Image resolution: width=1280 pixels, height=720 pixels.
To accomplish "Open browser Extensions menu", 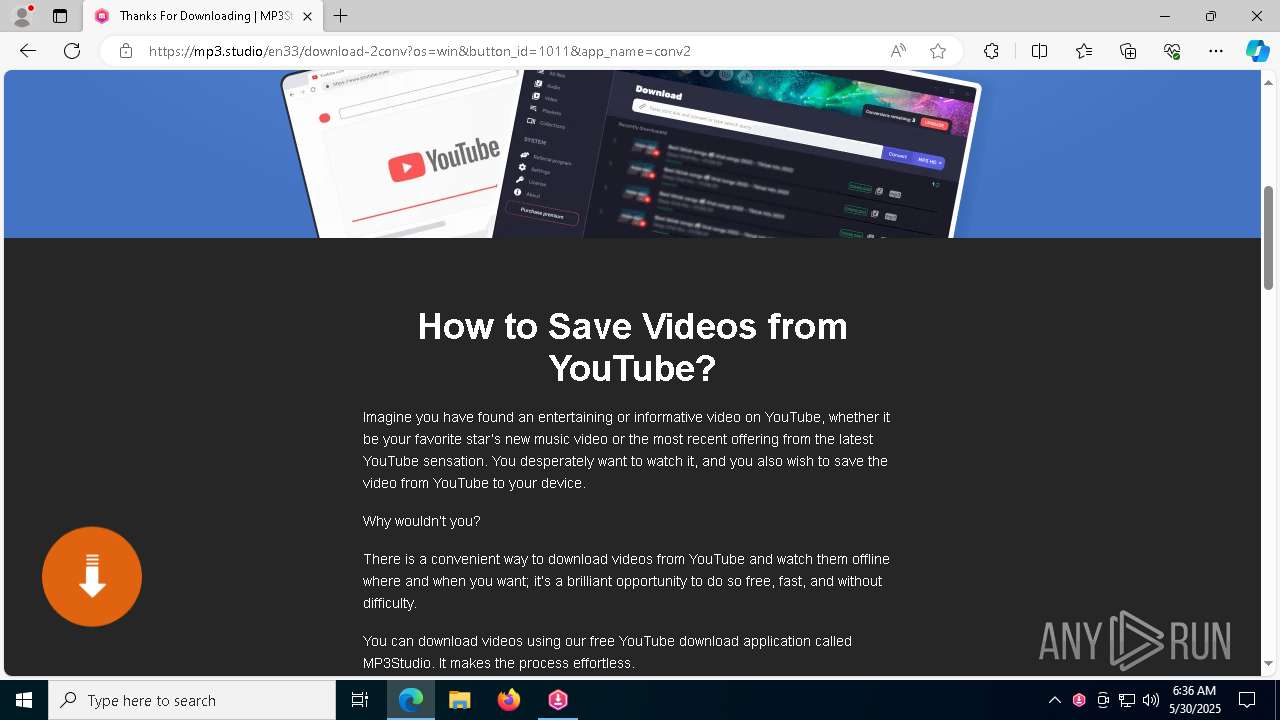I will (991, 51).
